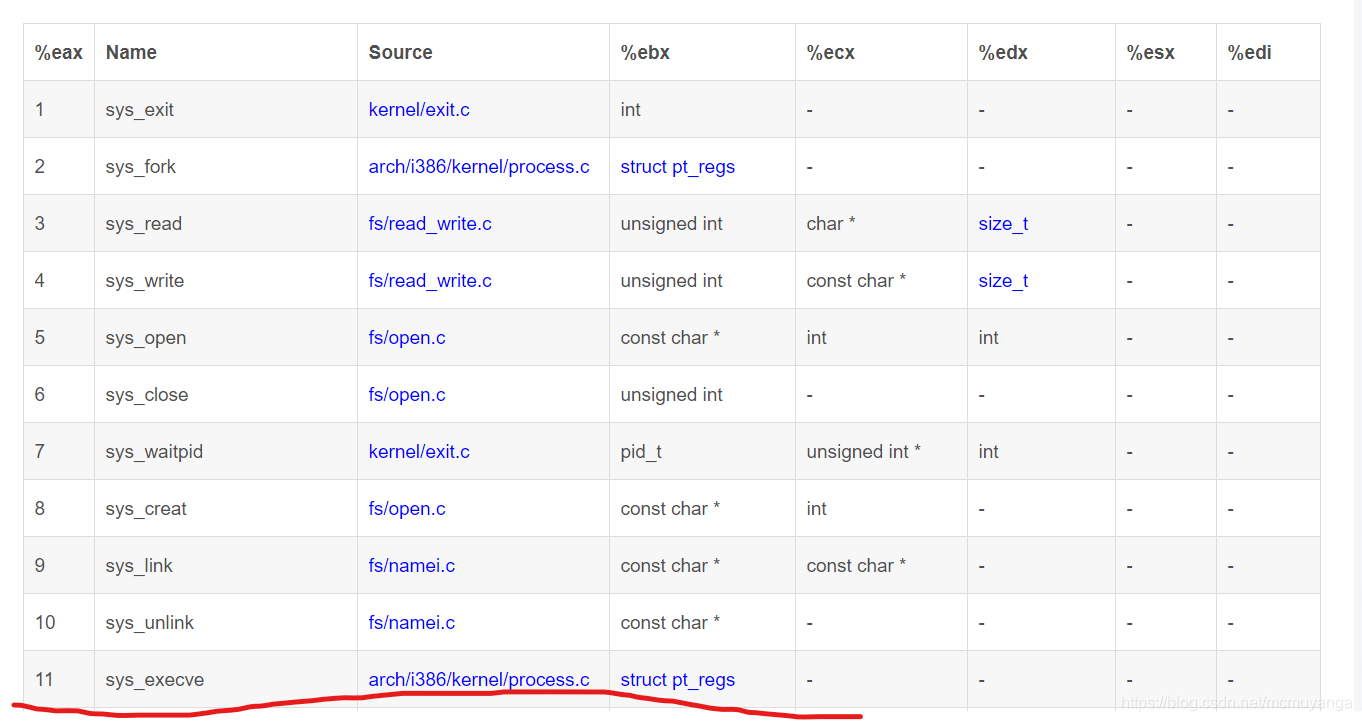
Task: Click size_t link in sys_write row
Action: coord(1003,281)
